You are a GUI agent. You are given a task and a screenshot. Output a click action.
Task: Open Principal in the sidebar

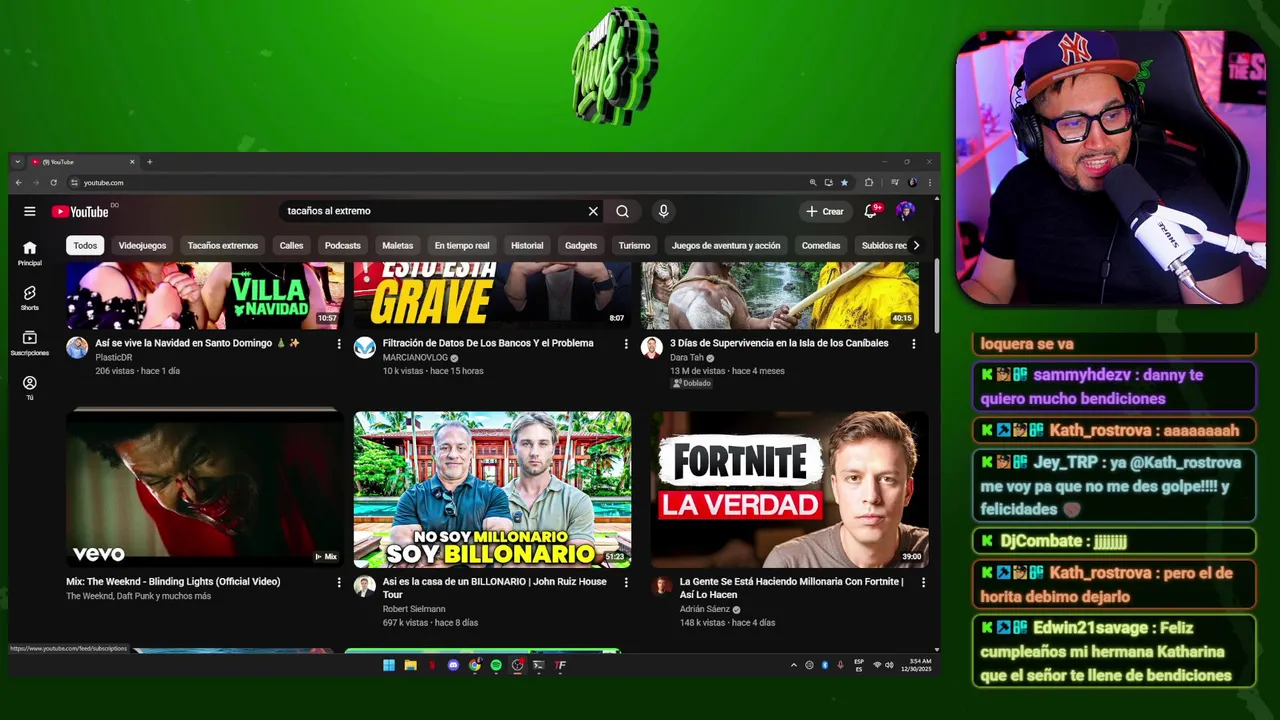click(30, 253)
